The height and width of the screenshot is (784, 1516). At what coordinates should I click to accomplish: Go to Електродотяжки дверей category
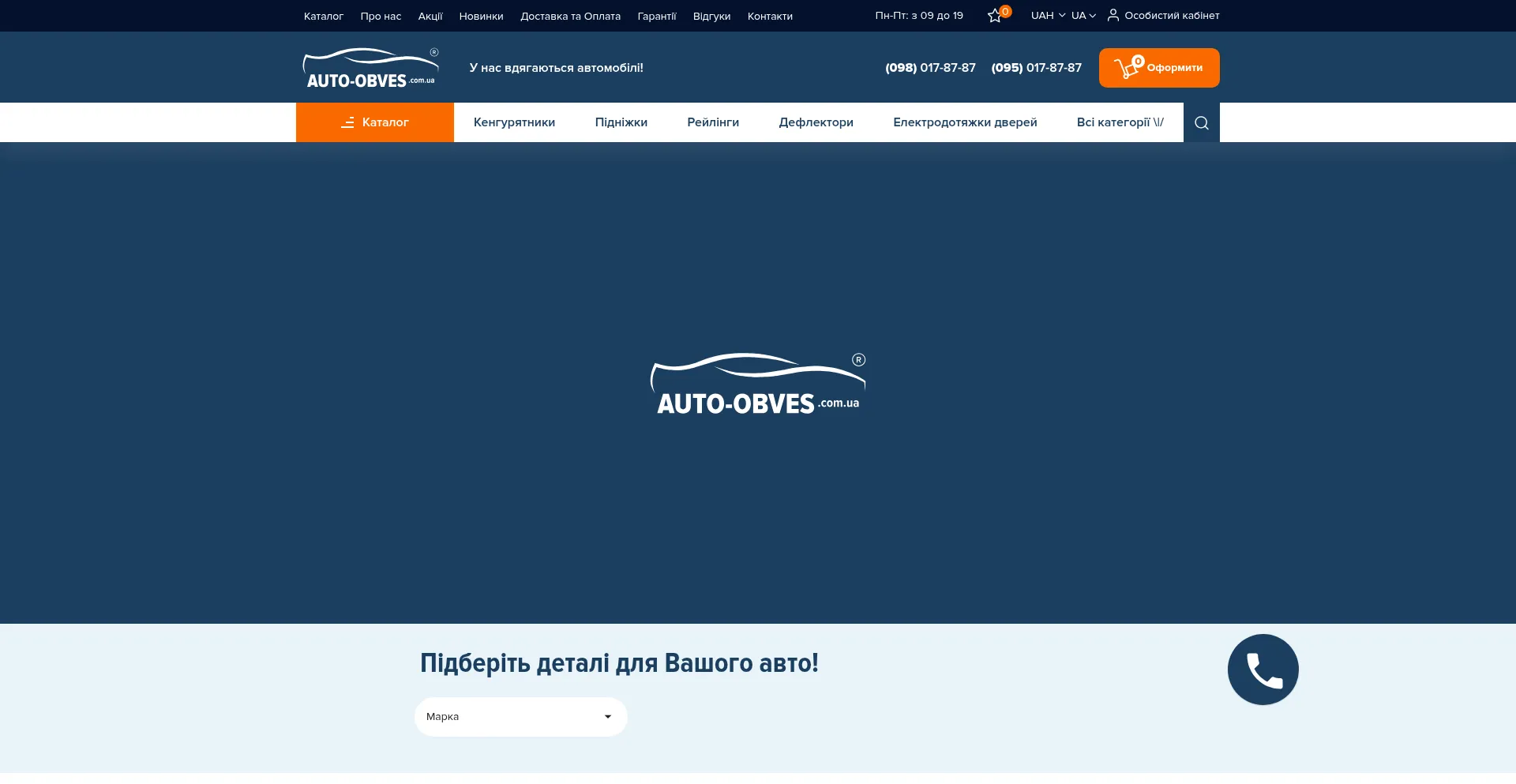(965, 122)
